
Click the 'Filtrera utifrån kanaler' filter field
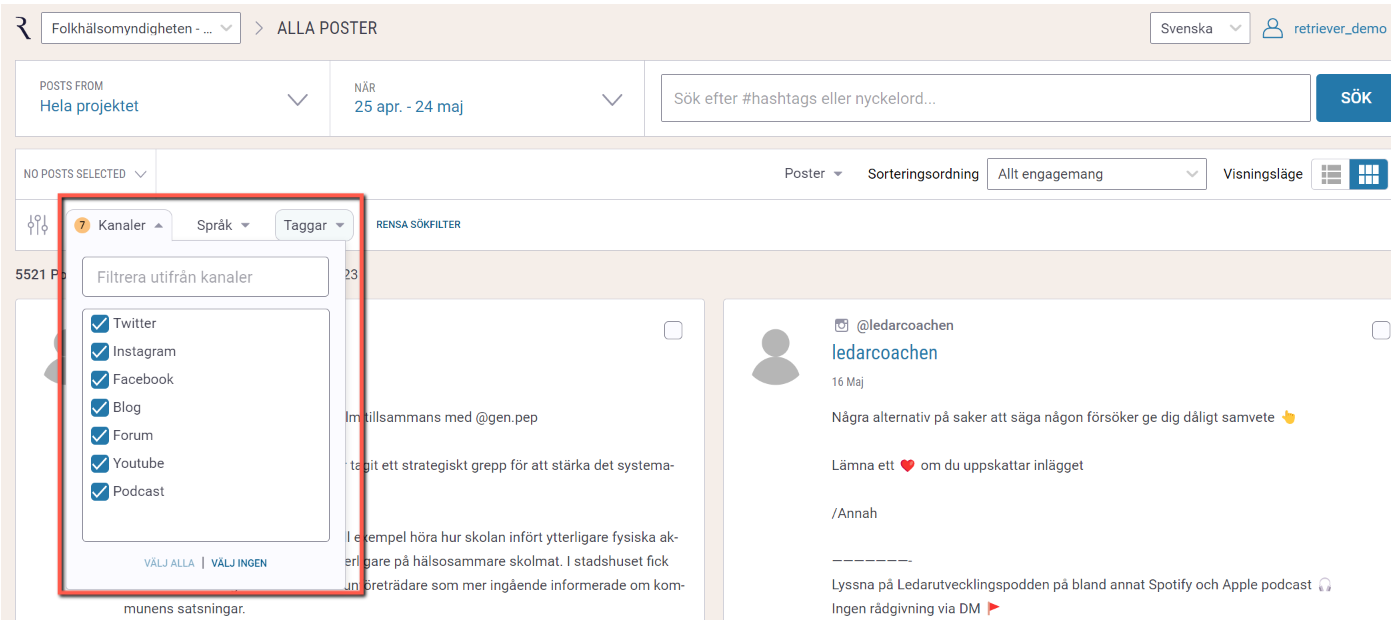[x=206, y=277]
